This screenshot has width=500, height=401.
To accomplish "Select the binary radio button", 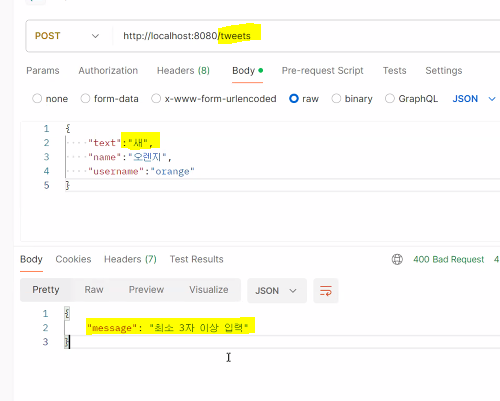I will [336, 99].
